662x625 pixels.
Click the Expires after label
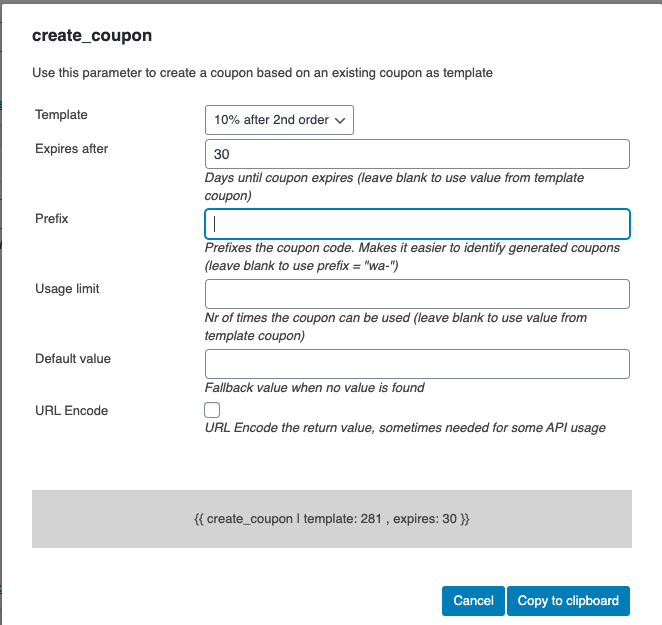pyautogui.click(x=71, y=149)
